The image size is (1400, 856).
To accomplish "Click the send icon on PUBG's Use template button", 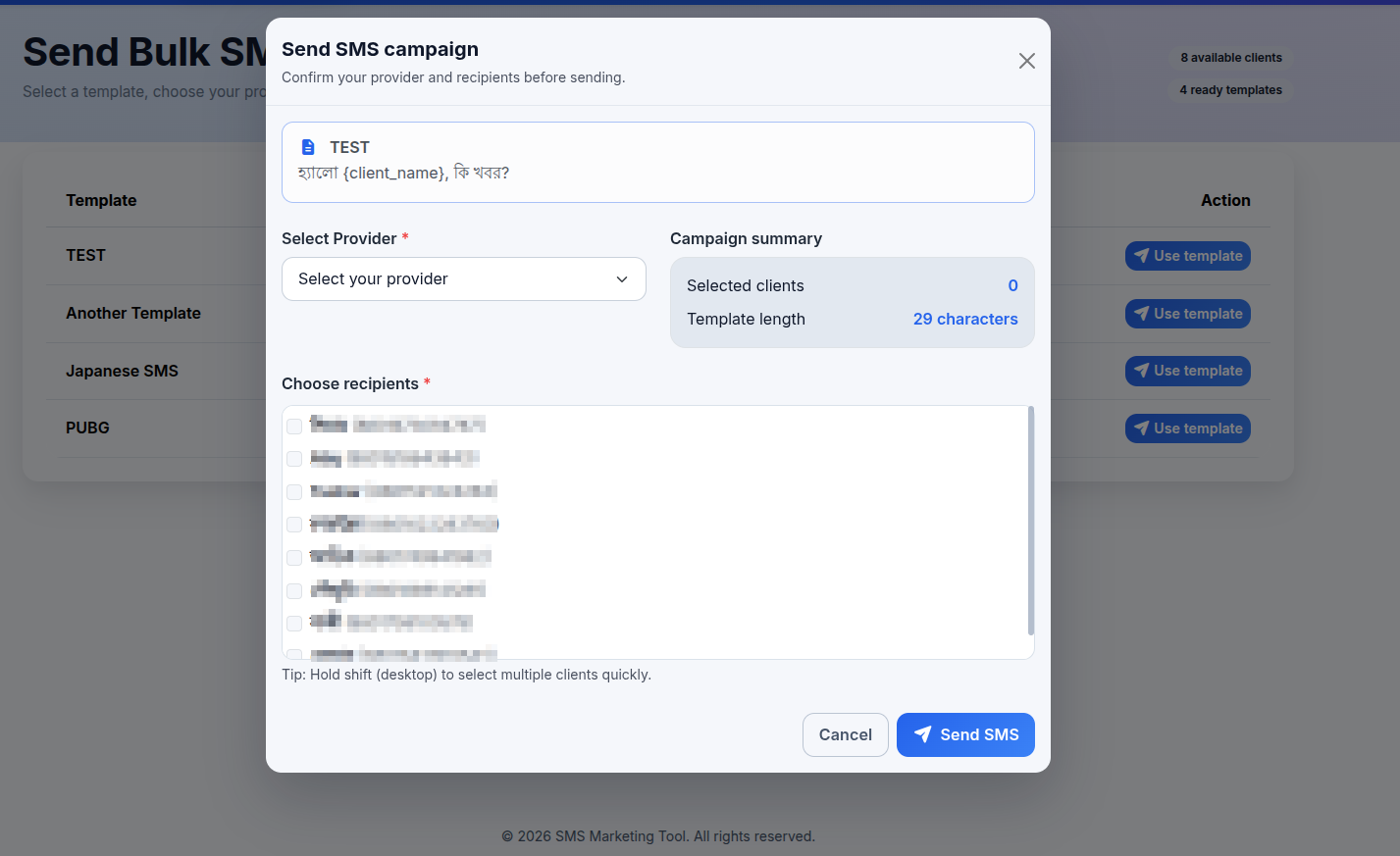I will click(x=1142, y=428).
